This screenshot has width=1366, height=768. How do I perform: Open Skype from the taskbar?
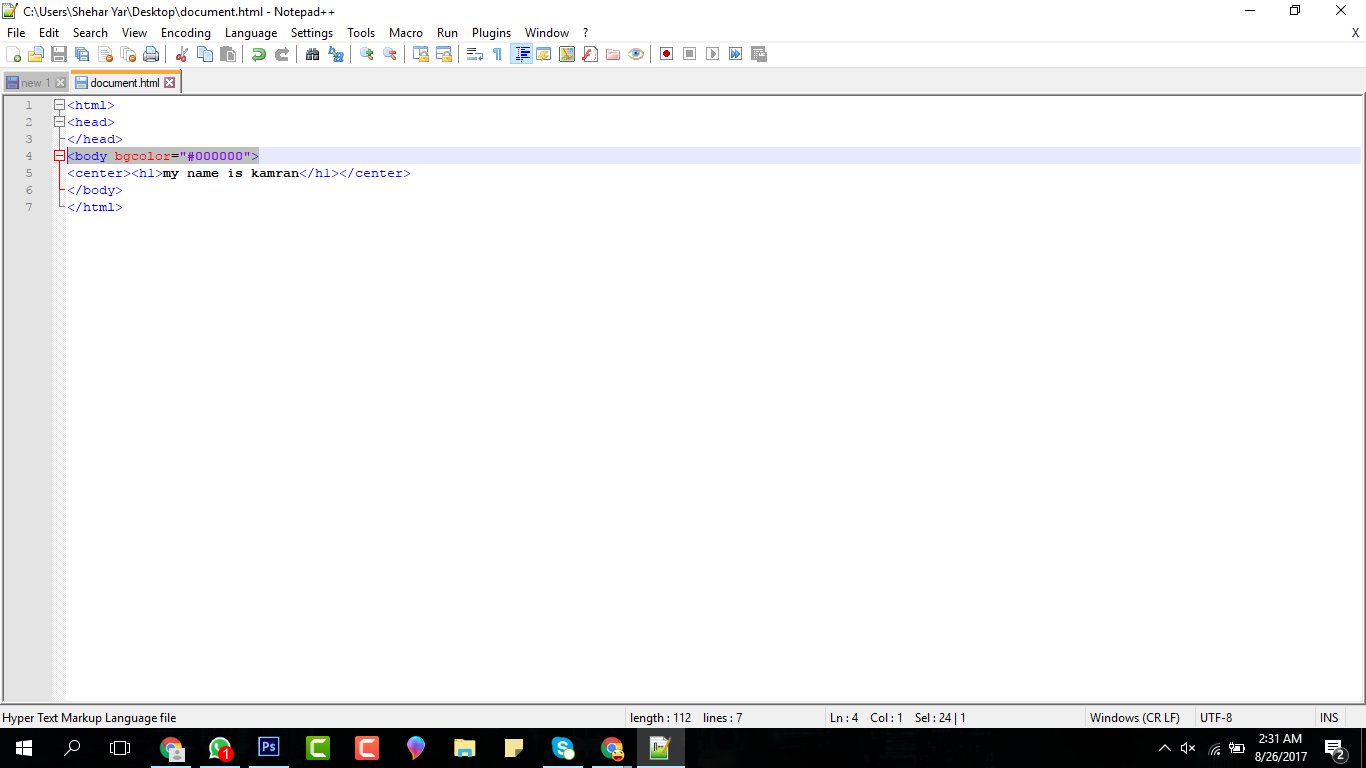(x=562, y=748)
